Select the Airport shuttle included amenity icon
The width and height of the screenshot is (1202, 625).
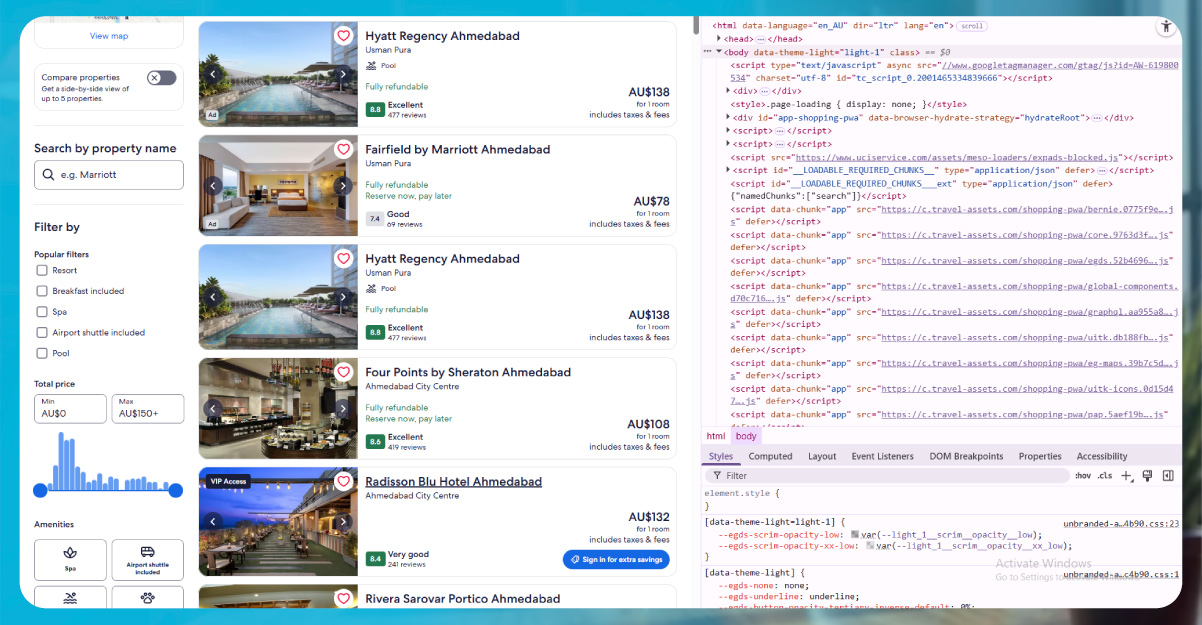coord(147,560)
